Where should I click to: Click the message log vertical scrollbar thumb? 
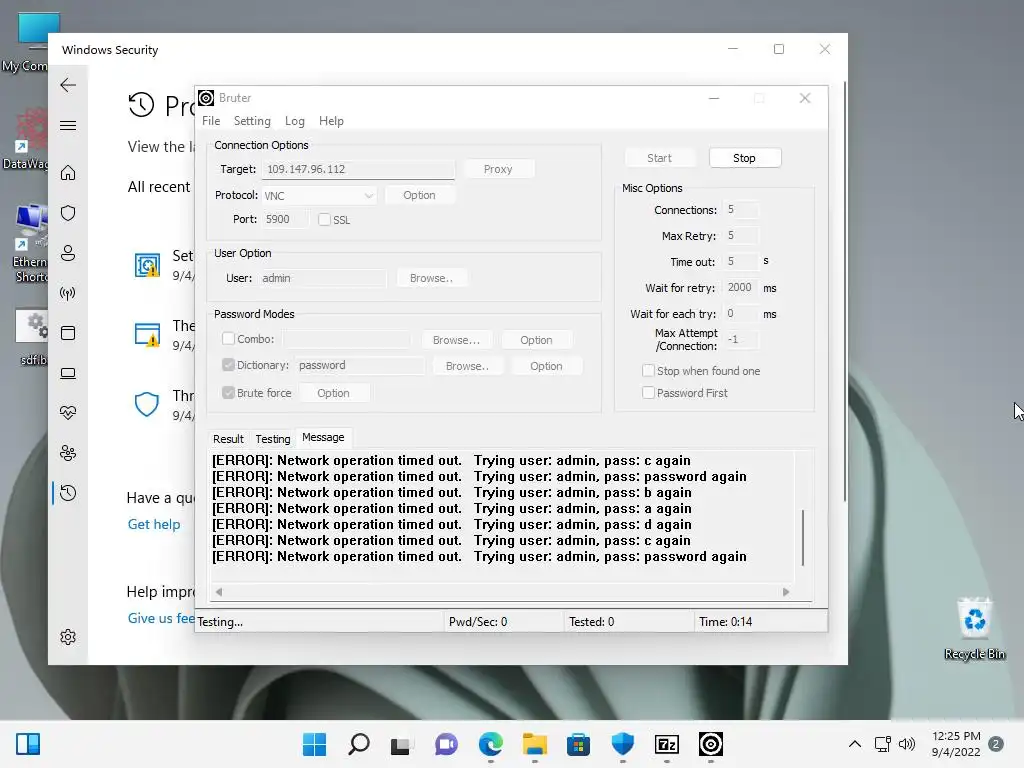coord(803,537)
